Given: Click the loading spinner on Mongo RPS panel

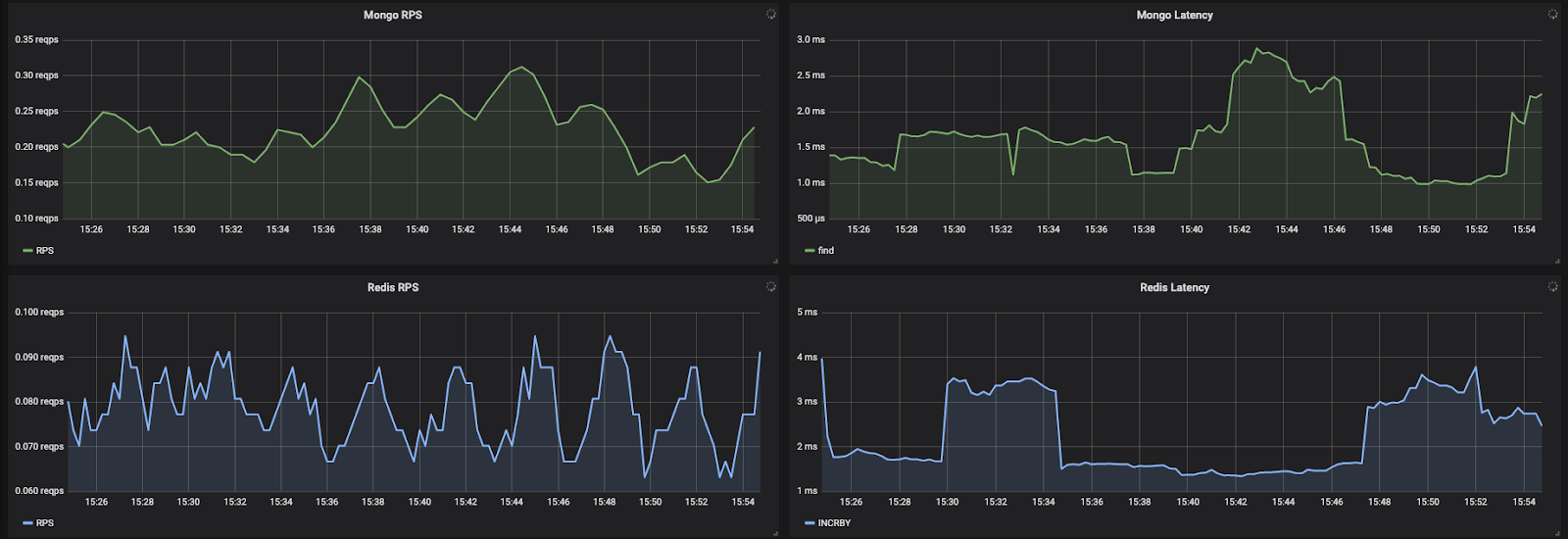Looking at the screenshot, I should 771,15.
